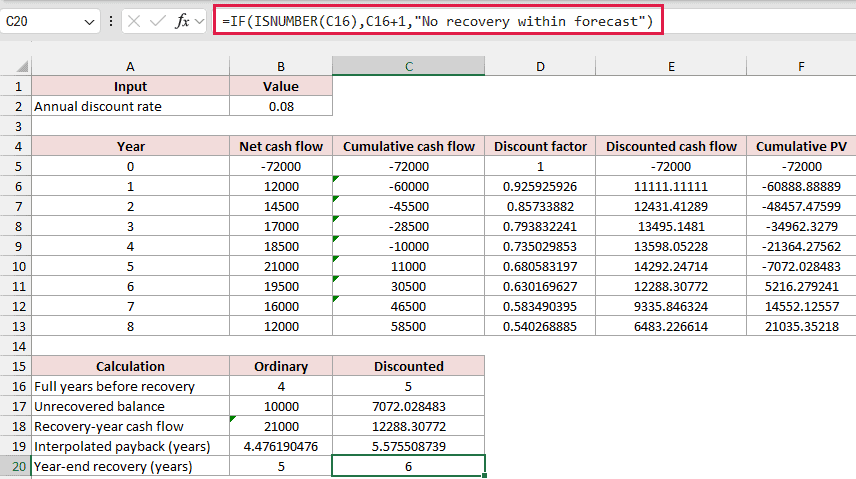
Task: Click the discount rate value 0.08
Action: pyautogui.click(x=281, y=107)
